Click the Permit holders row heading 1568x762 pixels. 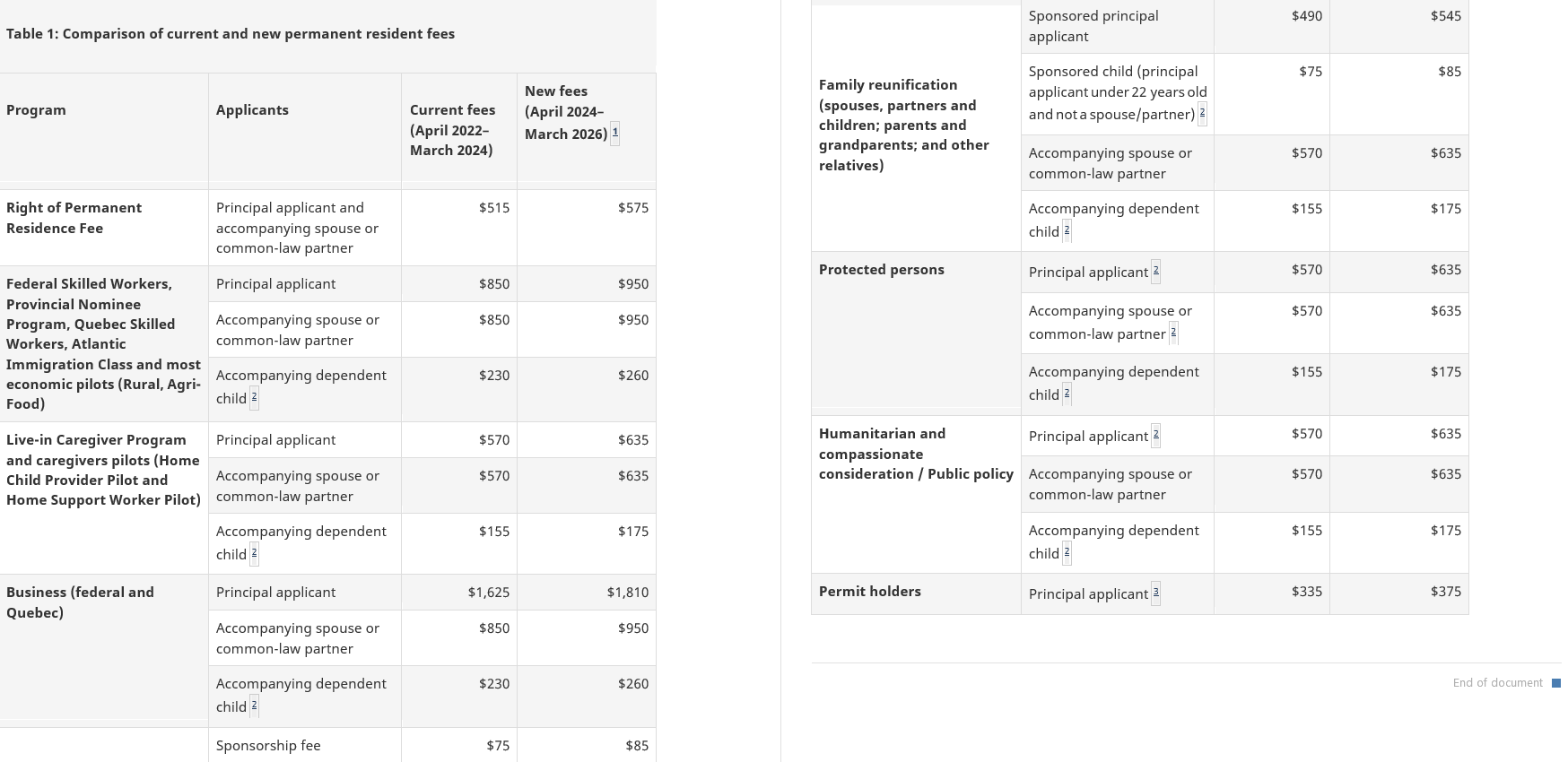coord(869,592)
